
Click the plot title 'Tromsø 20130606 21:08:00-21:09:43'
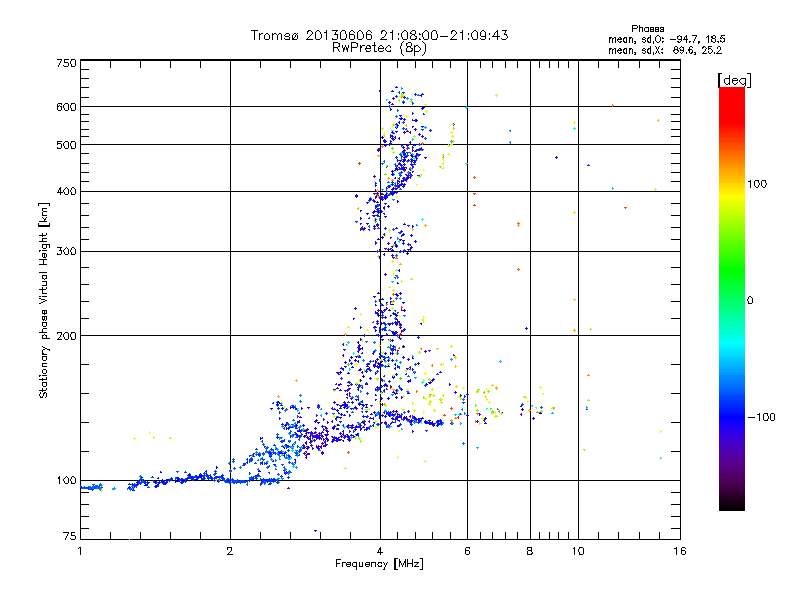(379, 35)
